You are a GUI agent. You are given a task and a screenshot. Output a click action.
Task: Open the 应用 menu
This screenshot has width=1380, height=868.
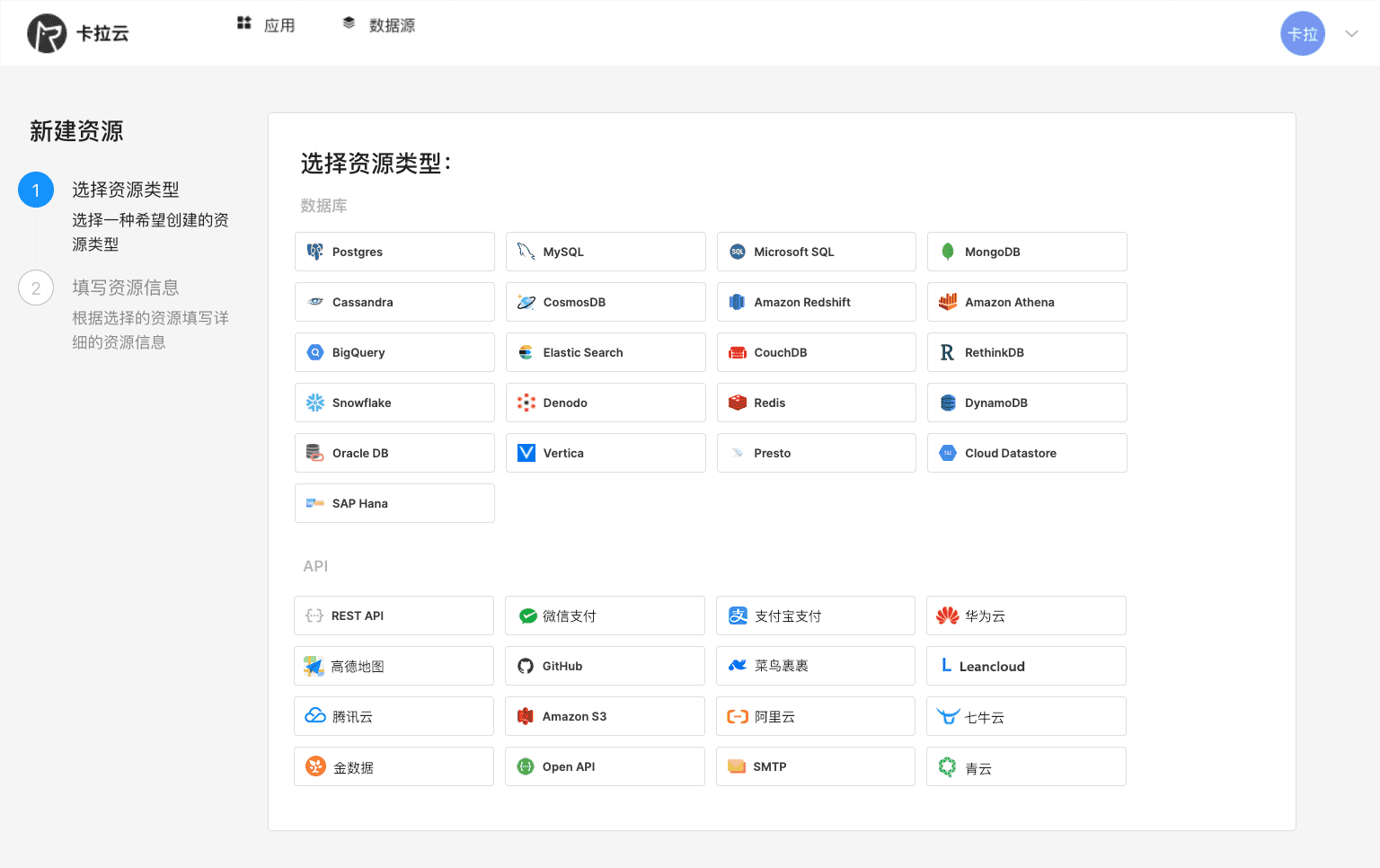point(266,25)
